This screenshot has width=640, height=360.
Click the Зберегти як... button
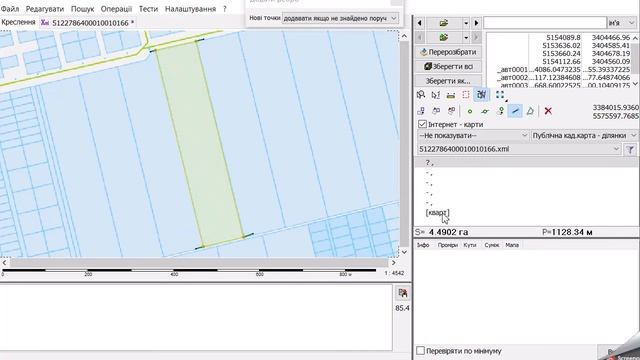coord(448,81)
